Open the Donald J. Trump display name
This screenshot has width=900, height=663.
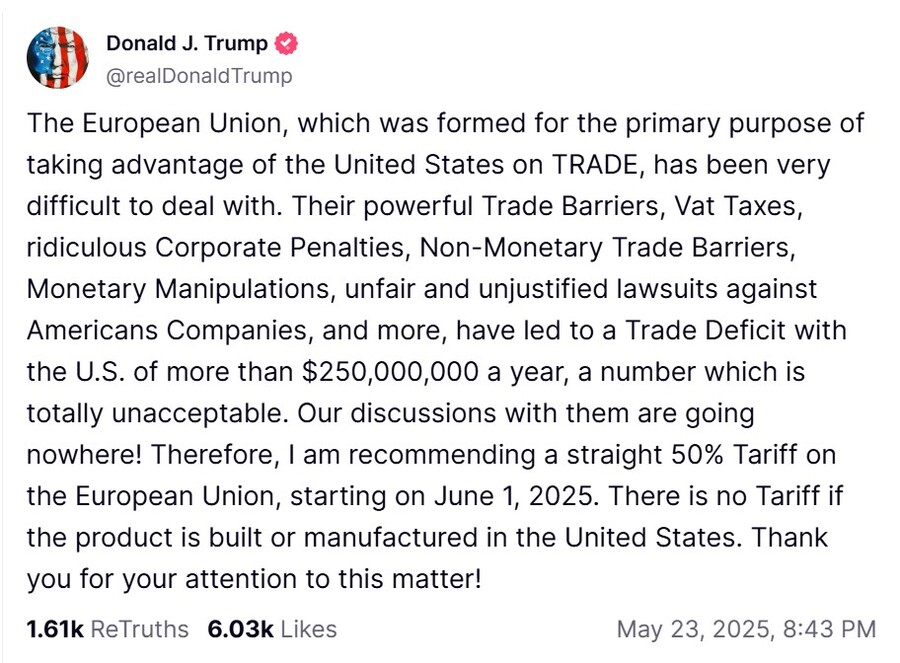coord(187,44)
